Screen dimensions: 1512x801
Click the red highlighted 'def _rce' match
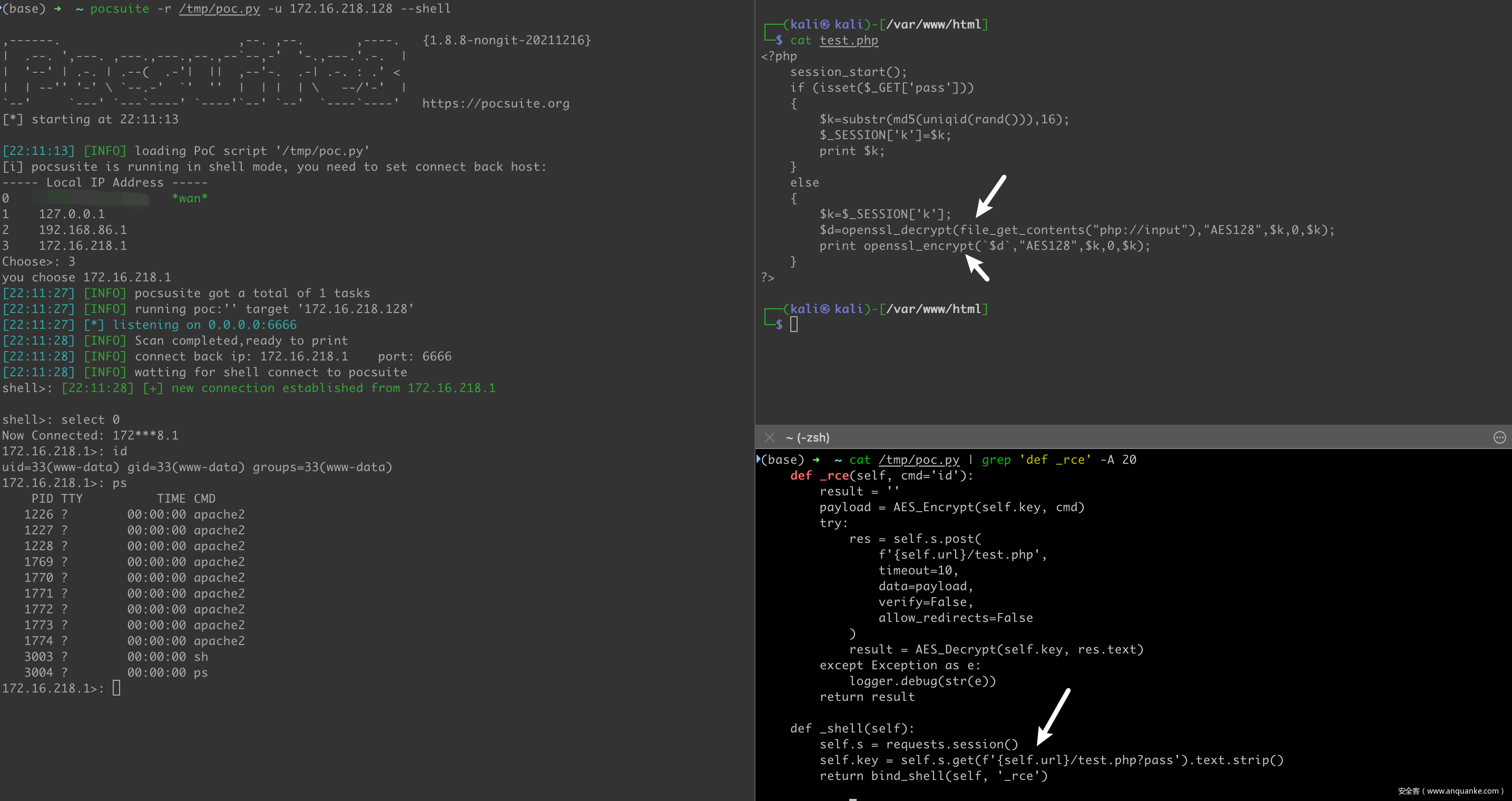(x=819, y=476)
